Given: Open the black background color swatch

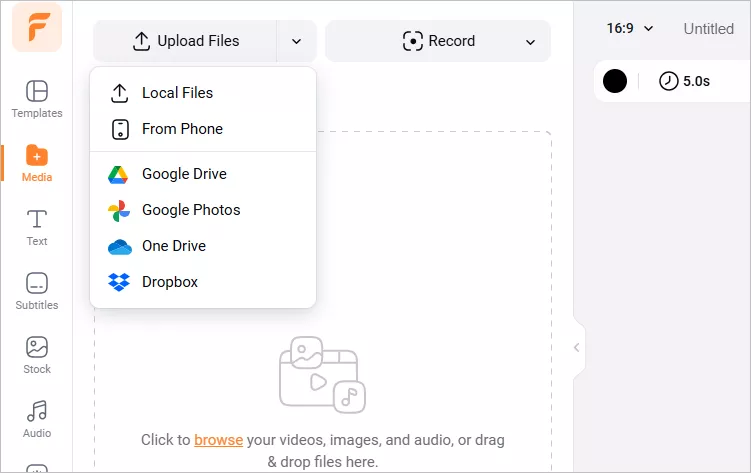Looking at the screenshot, I should click(x=615, y=81).
